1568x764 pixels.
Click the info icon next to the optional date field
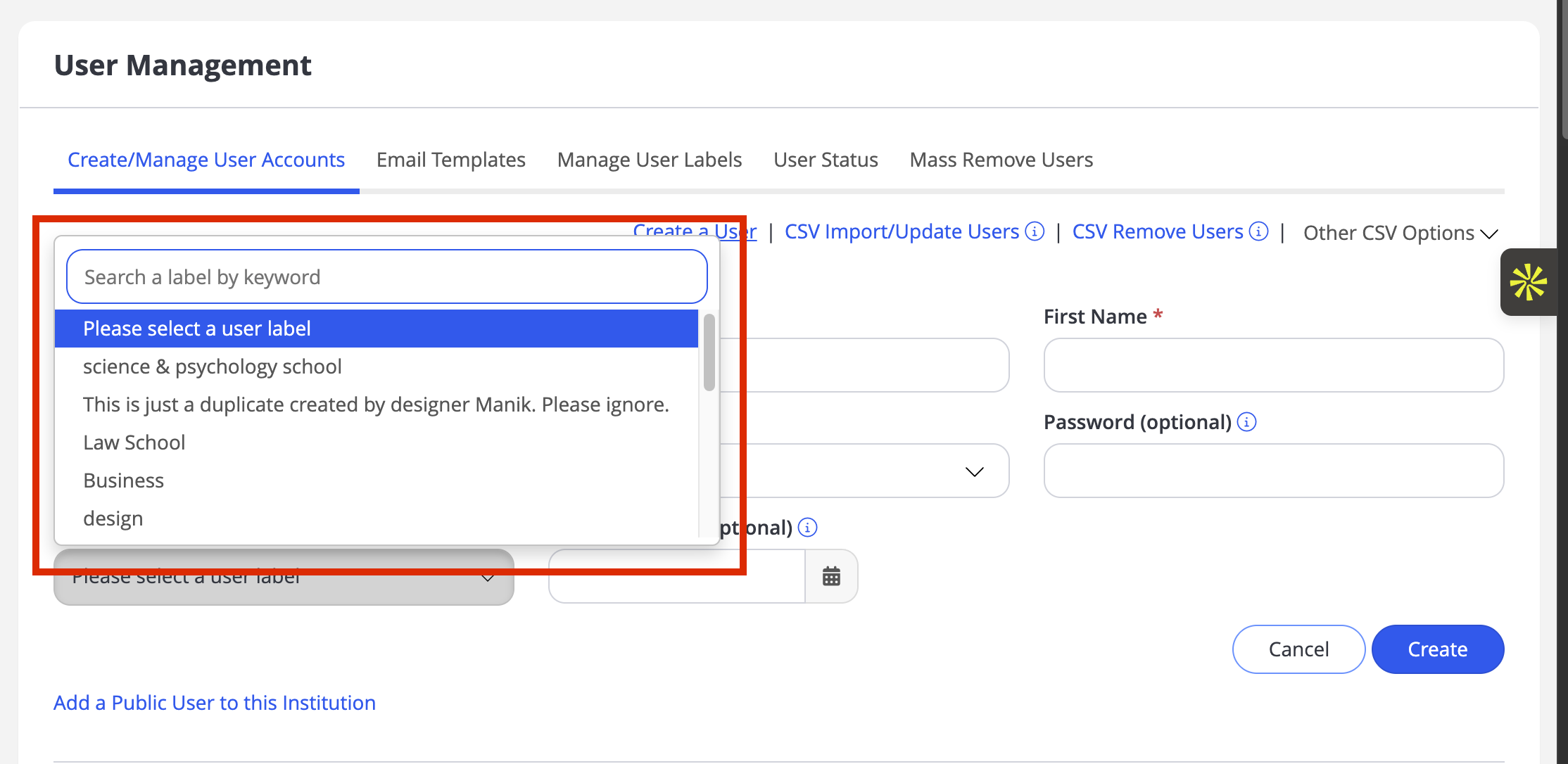pyautogui.click(x=808, y=528)
